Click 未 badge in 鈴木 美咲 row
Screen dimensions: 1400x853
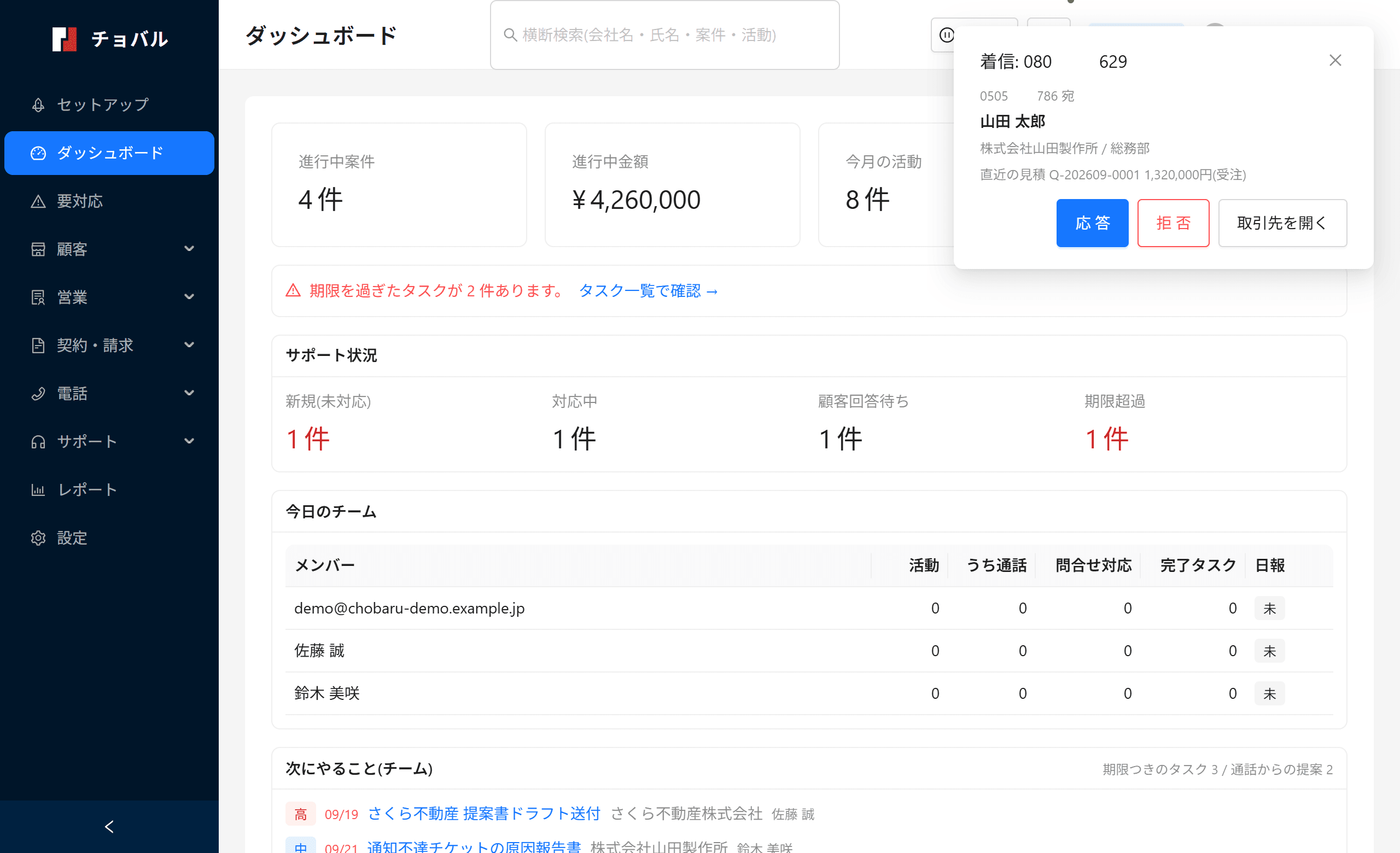point(1269,693)
